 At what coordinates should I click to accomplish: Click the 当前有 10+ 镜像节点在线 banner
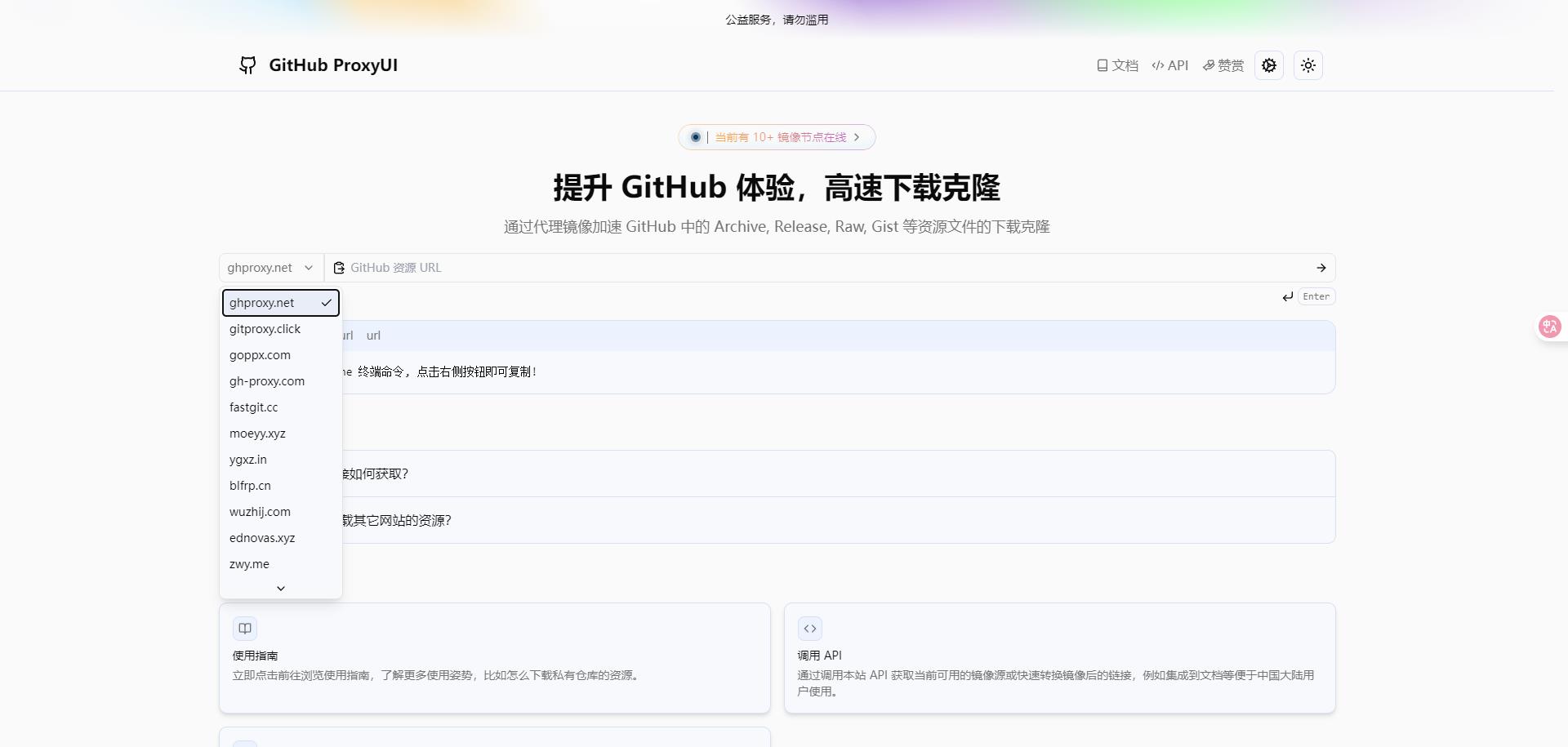777,136
